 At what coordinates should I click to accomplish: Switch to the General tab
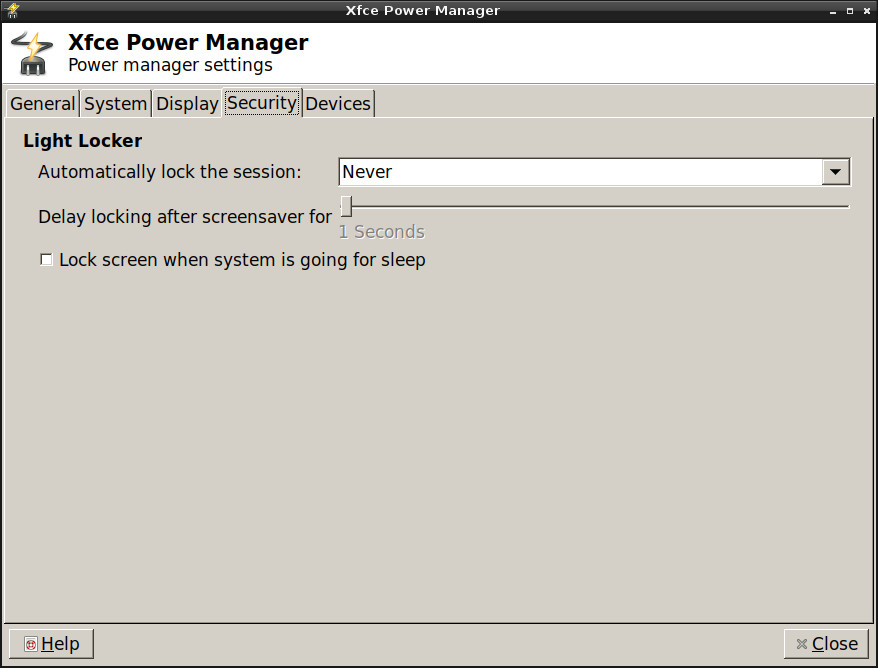[43, 104]
